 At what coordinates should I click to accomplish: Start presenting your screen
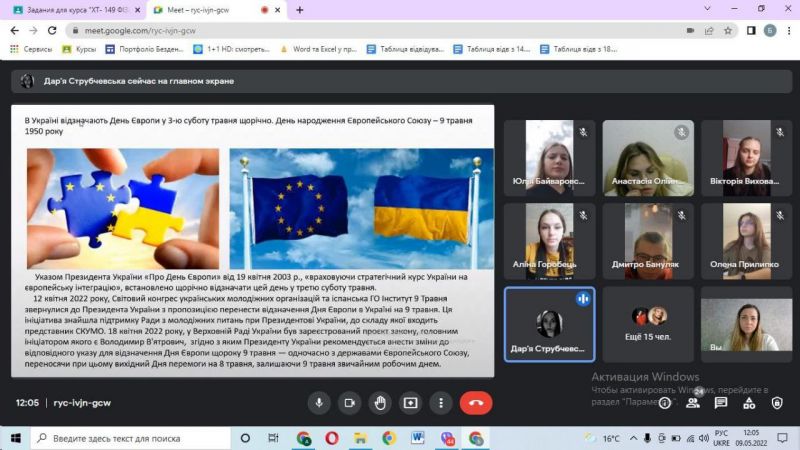[x=411, y=403]
